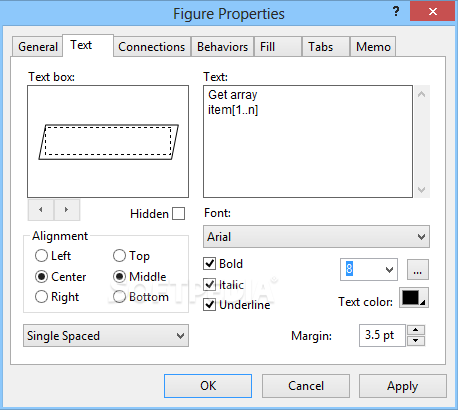Increase the margin with the up spinner

(x=415, y=330)
